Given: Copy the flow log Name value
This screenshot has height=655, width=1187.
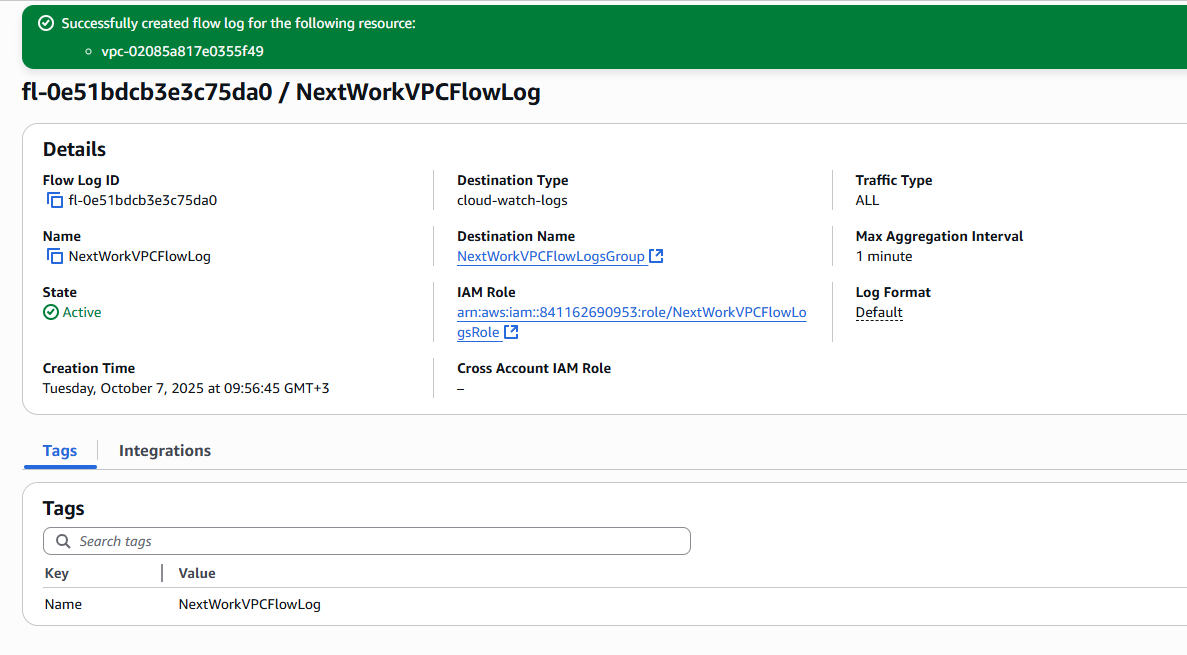Looking at the screenshot, I should point(55,256).
